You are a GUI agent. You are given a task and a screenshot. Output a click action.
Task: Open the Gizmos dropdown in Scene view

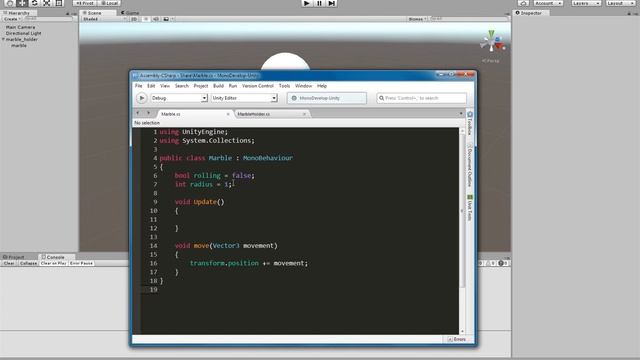tap(417, 19)
